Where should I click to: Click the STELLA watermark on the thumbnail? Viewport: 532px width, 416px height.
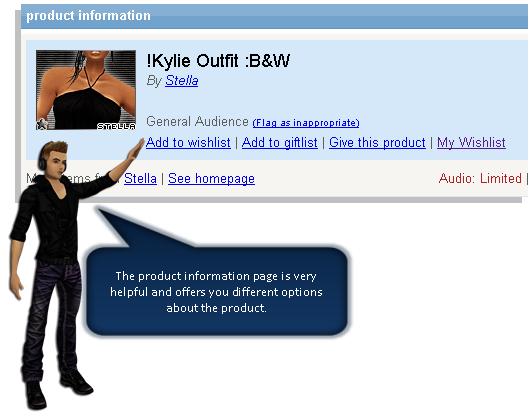(116, 126)
